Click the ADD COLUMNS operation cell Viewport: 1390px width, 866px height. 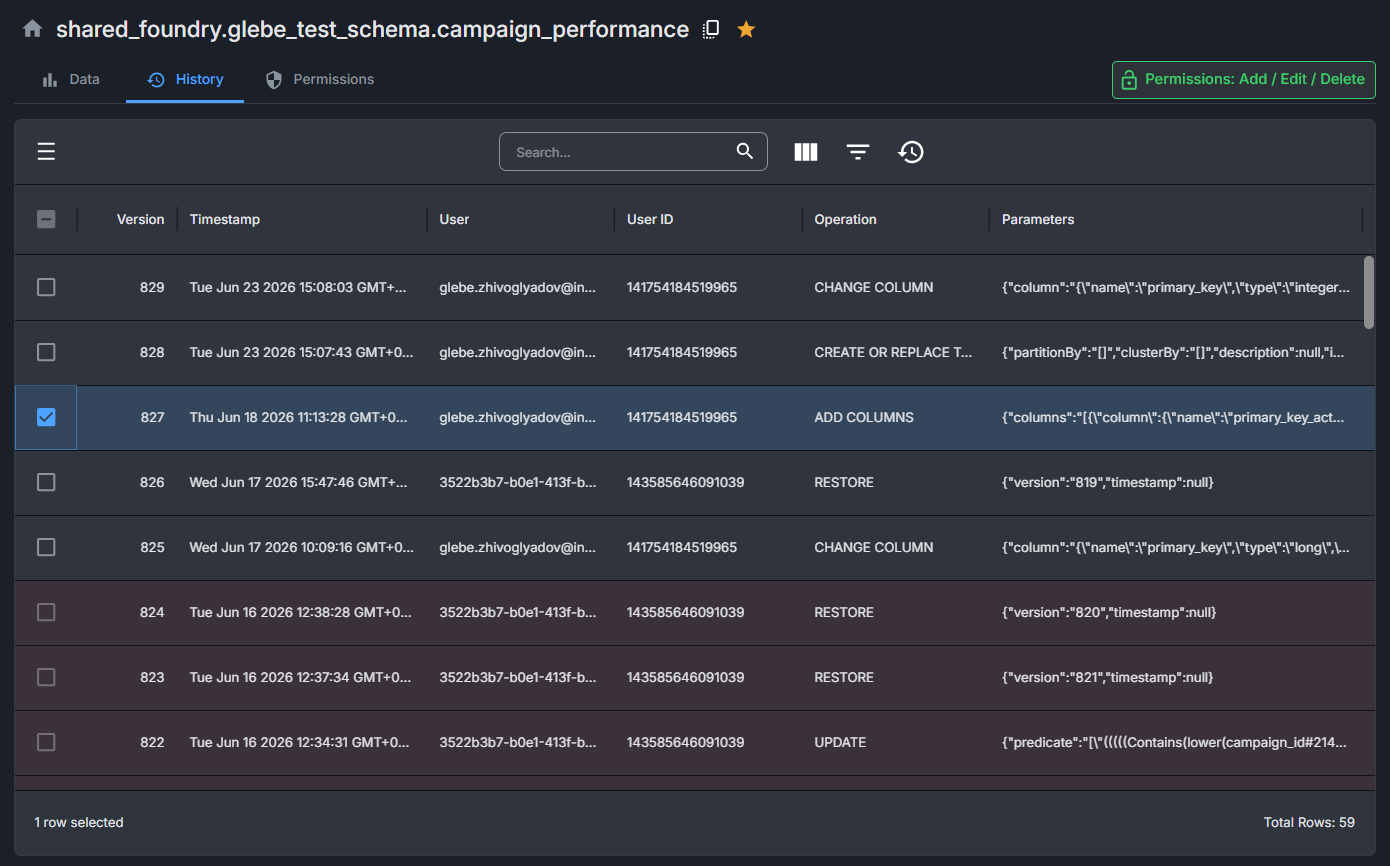click(x=864, y=417)
